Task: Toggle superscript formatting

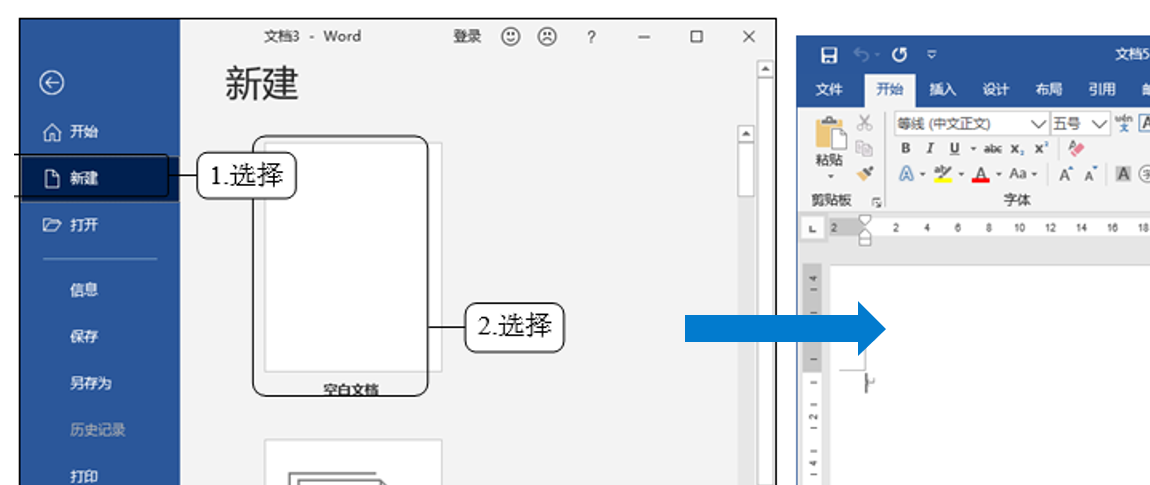Action: pyautogui.click(x=1041, y=148)
